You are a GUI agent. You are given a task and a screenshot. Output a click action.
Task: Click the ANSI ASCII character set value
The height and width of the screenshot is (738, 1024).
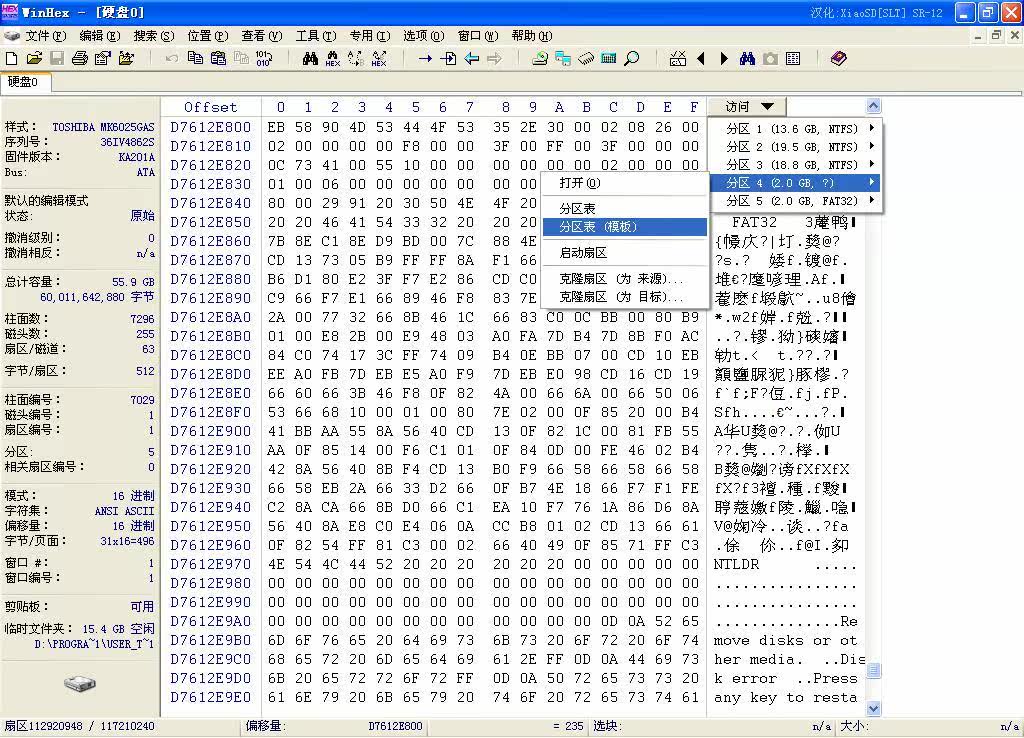click(124, 511)
